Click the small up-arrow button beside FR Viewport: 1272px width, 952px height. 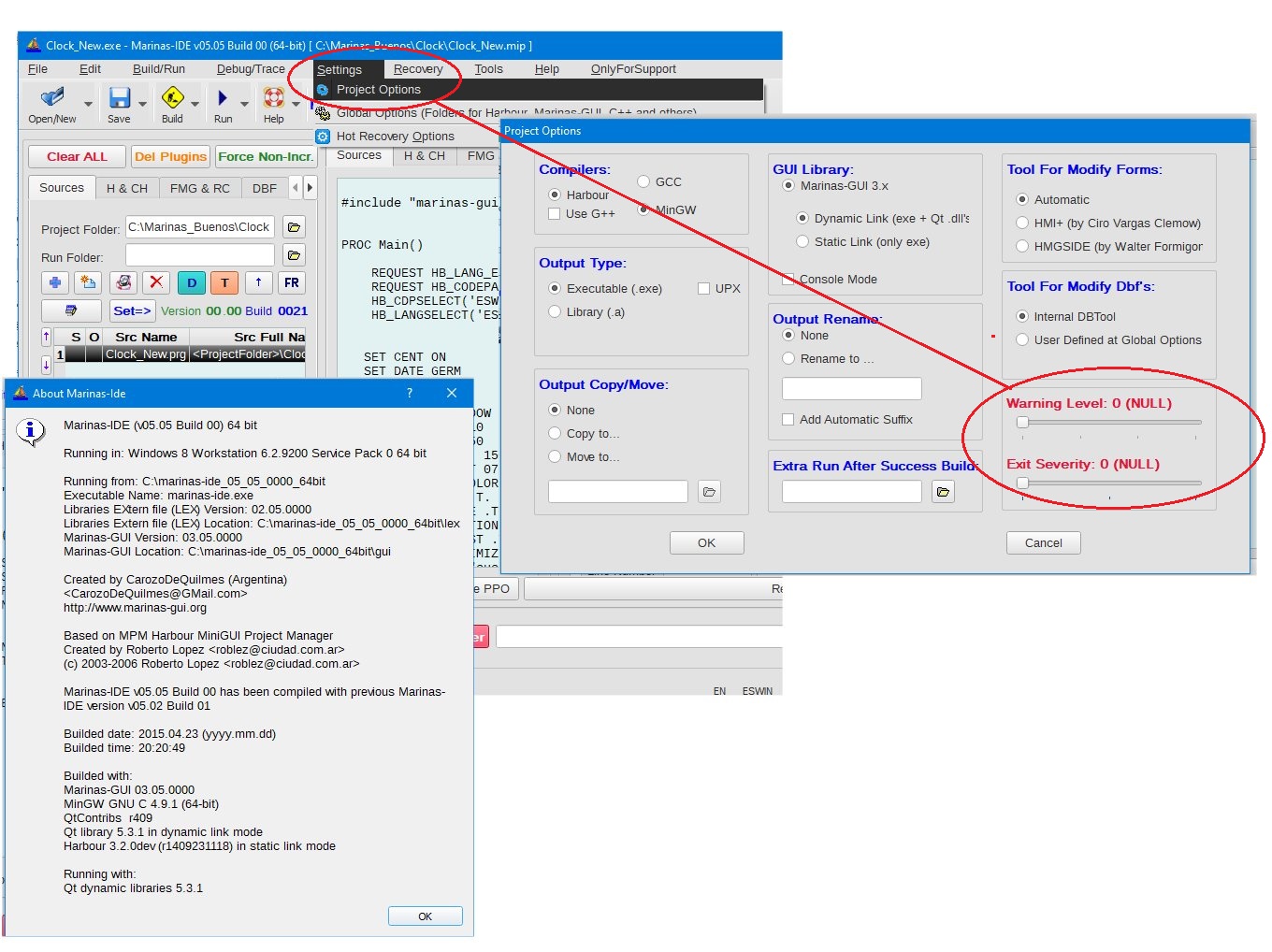click(x=258, y=282)
